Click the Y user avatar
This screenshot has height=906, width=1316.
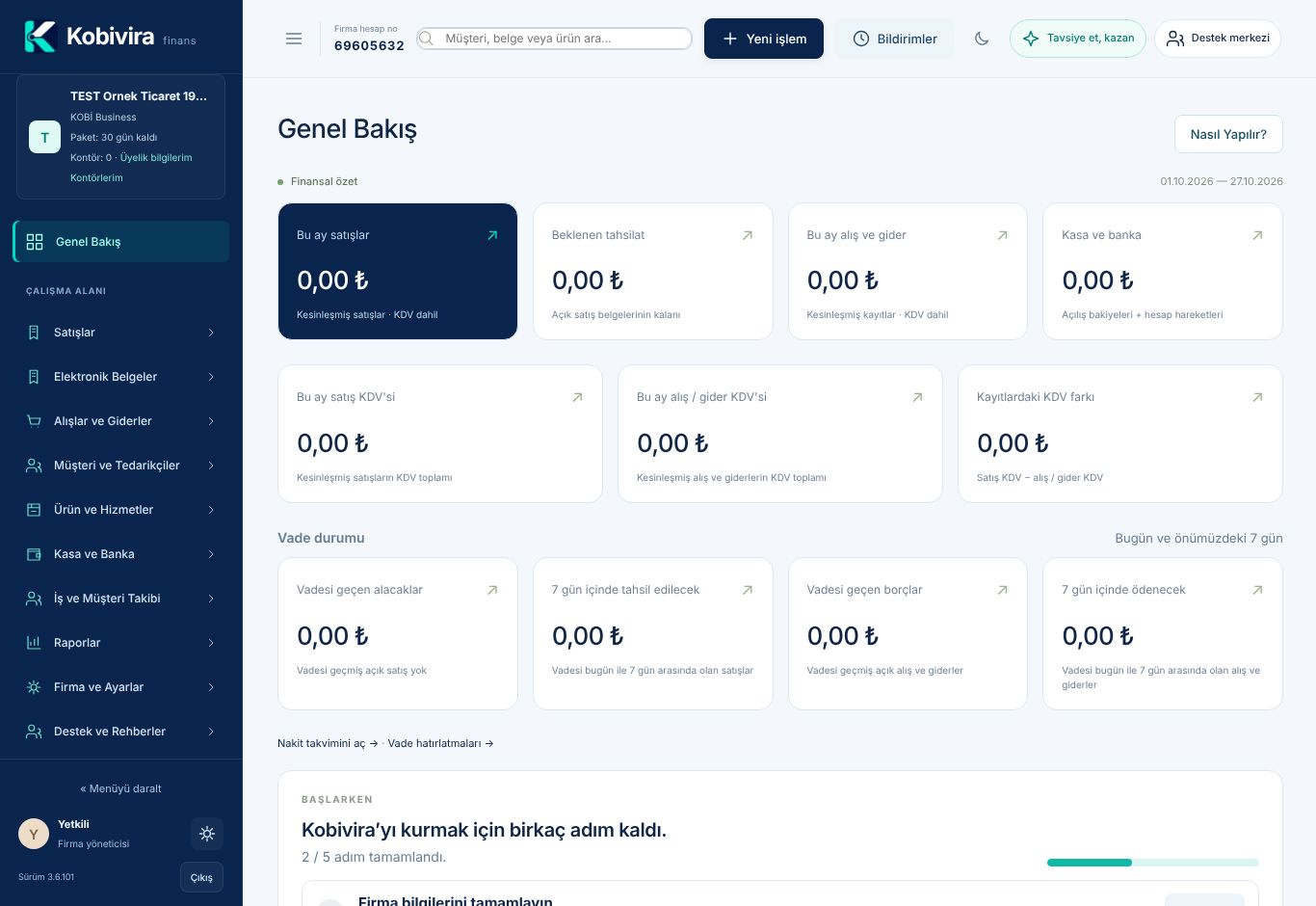pyautogui.click(x=34, y=834)
